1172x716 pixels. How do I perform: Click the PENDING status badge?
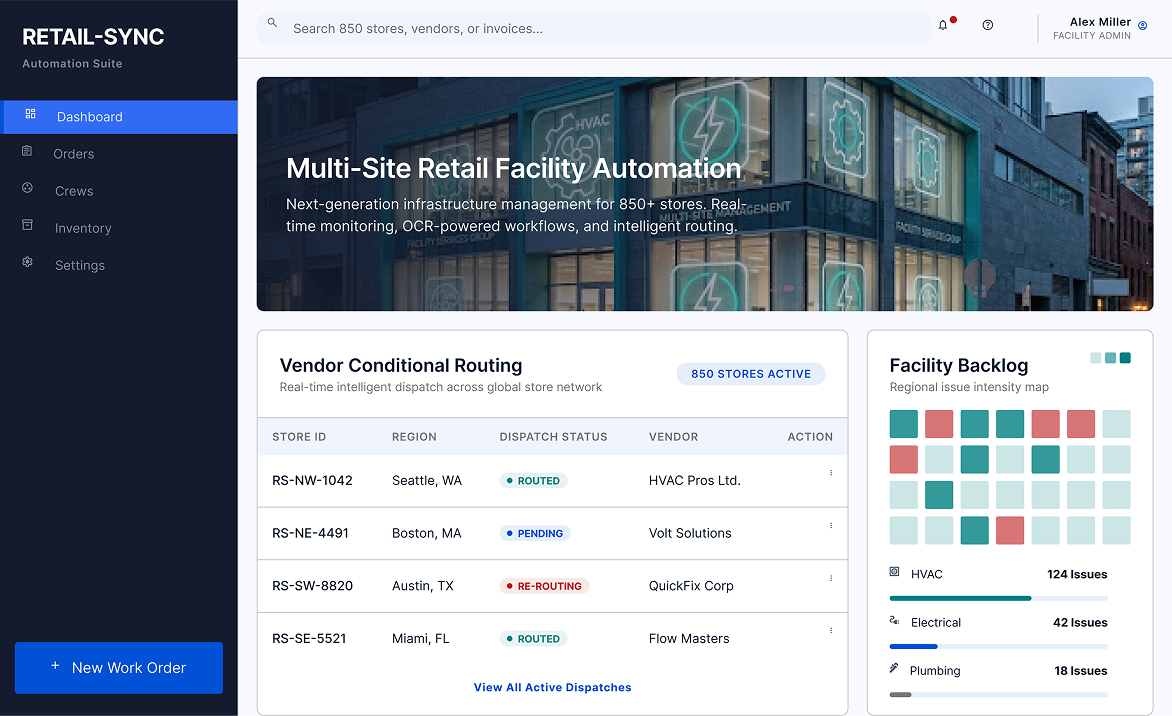[x=534, y=534]
